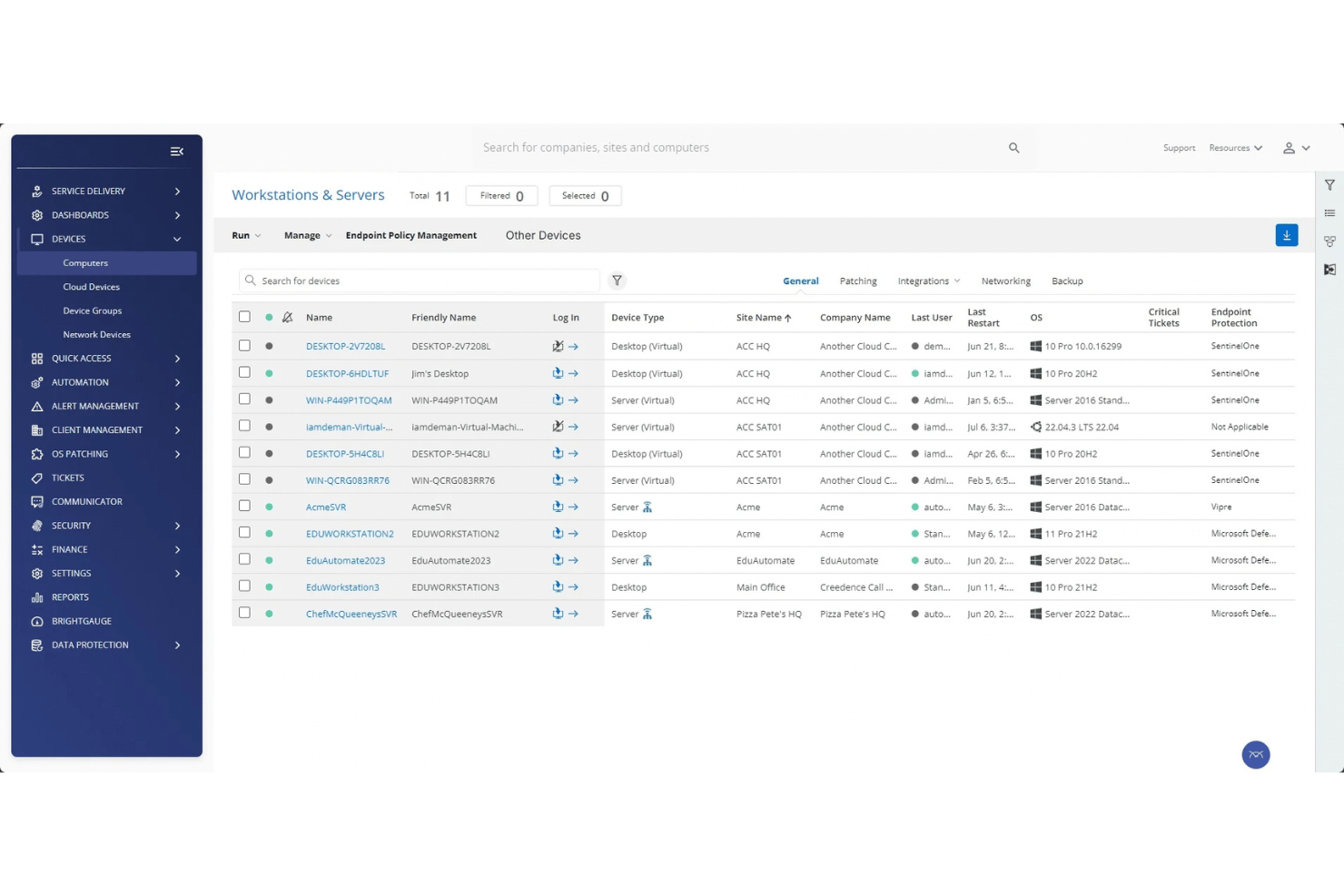The height and width of the screenshot is (896, 1344).
Task: Click the Communicator icon in sidebar
Action: pos(37,502)
